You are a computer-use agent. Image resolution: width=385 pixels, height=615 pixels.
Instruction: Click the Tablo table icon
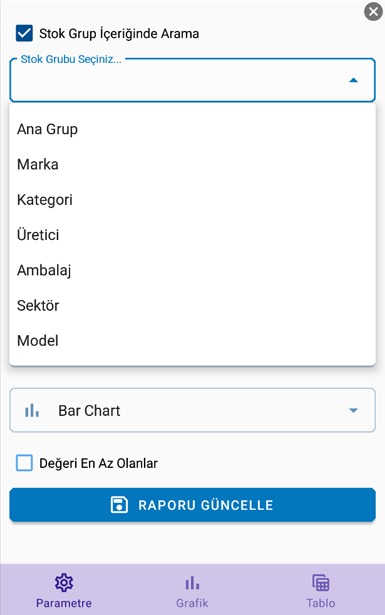[321, 582]
